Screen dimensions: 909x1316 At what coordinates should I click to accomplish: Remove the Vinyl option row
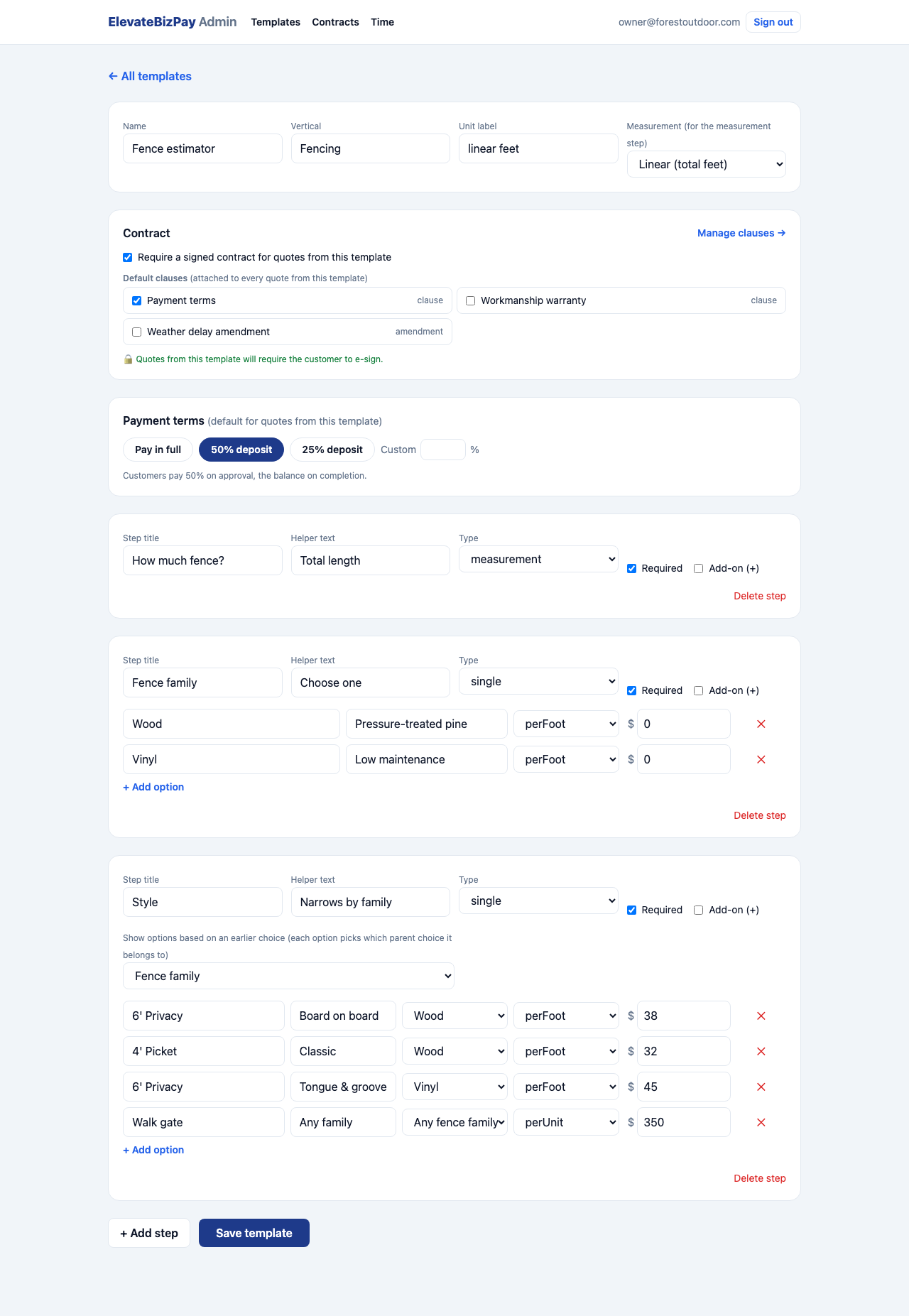(761, 759)
